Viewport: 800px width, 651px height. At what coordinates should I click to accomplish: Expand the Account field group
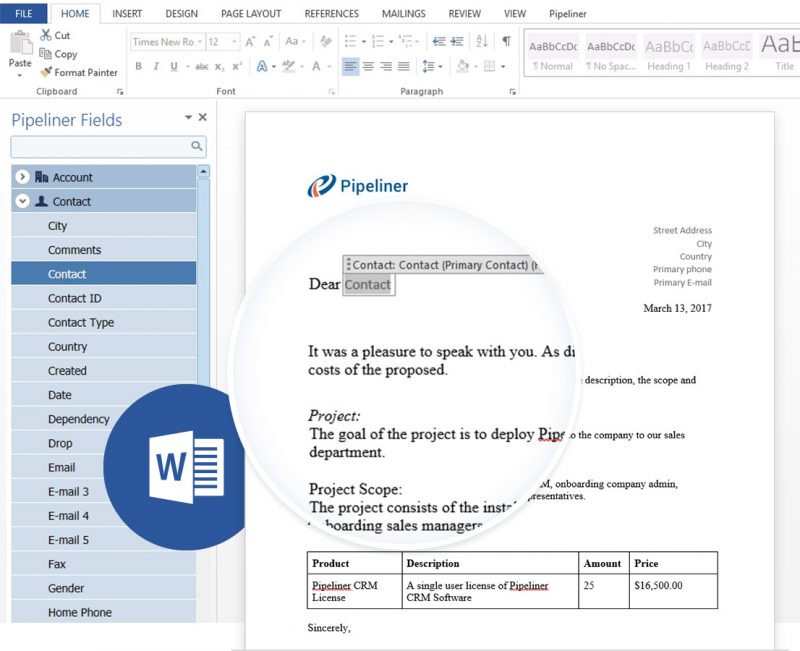click(x=22, y=177)
